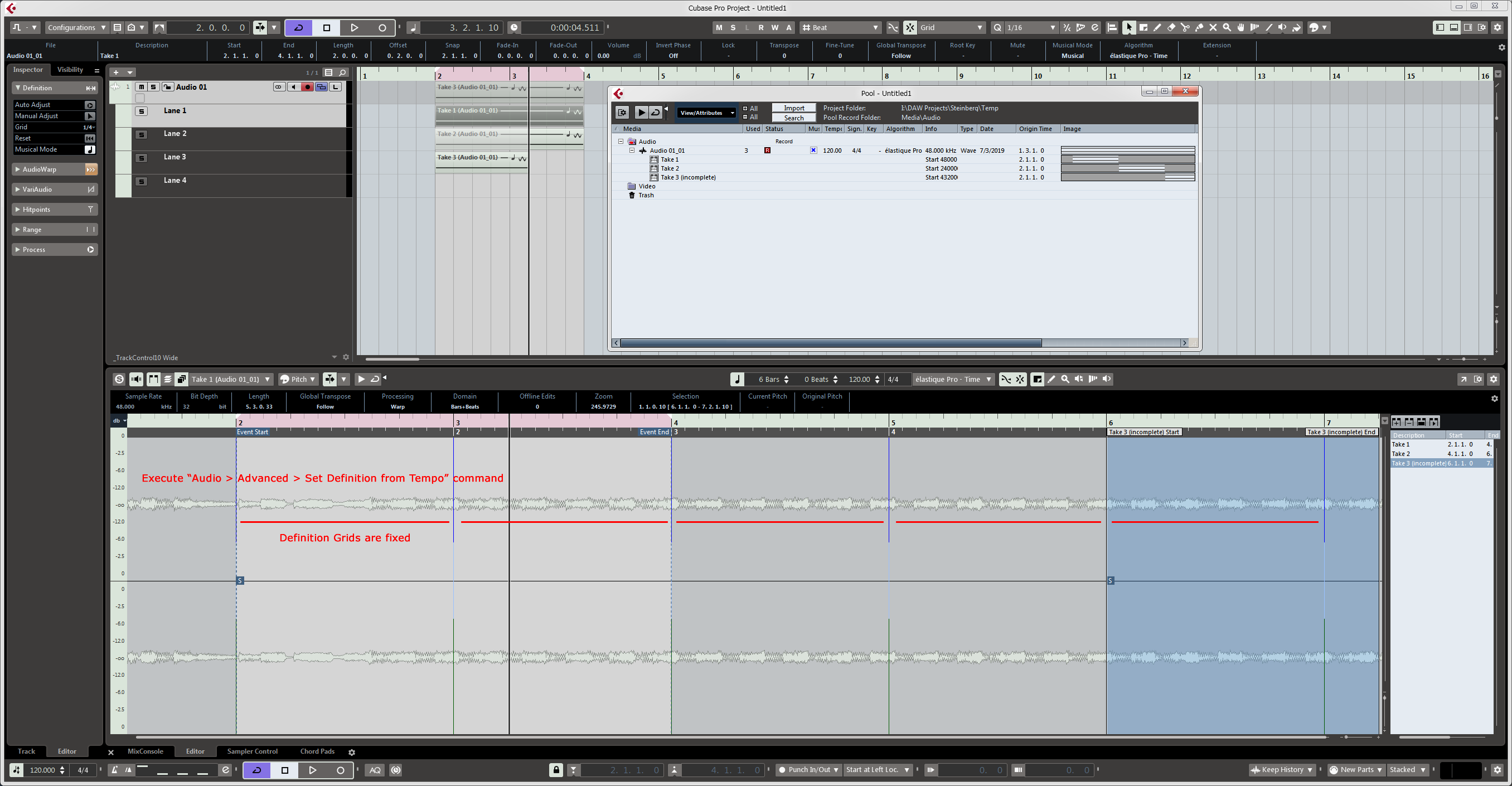Click the Search button in Pool
Screen dimensions: 1512x786
click(x=793, y=118)
